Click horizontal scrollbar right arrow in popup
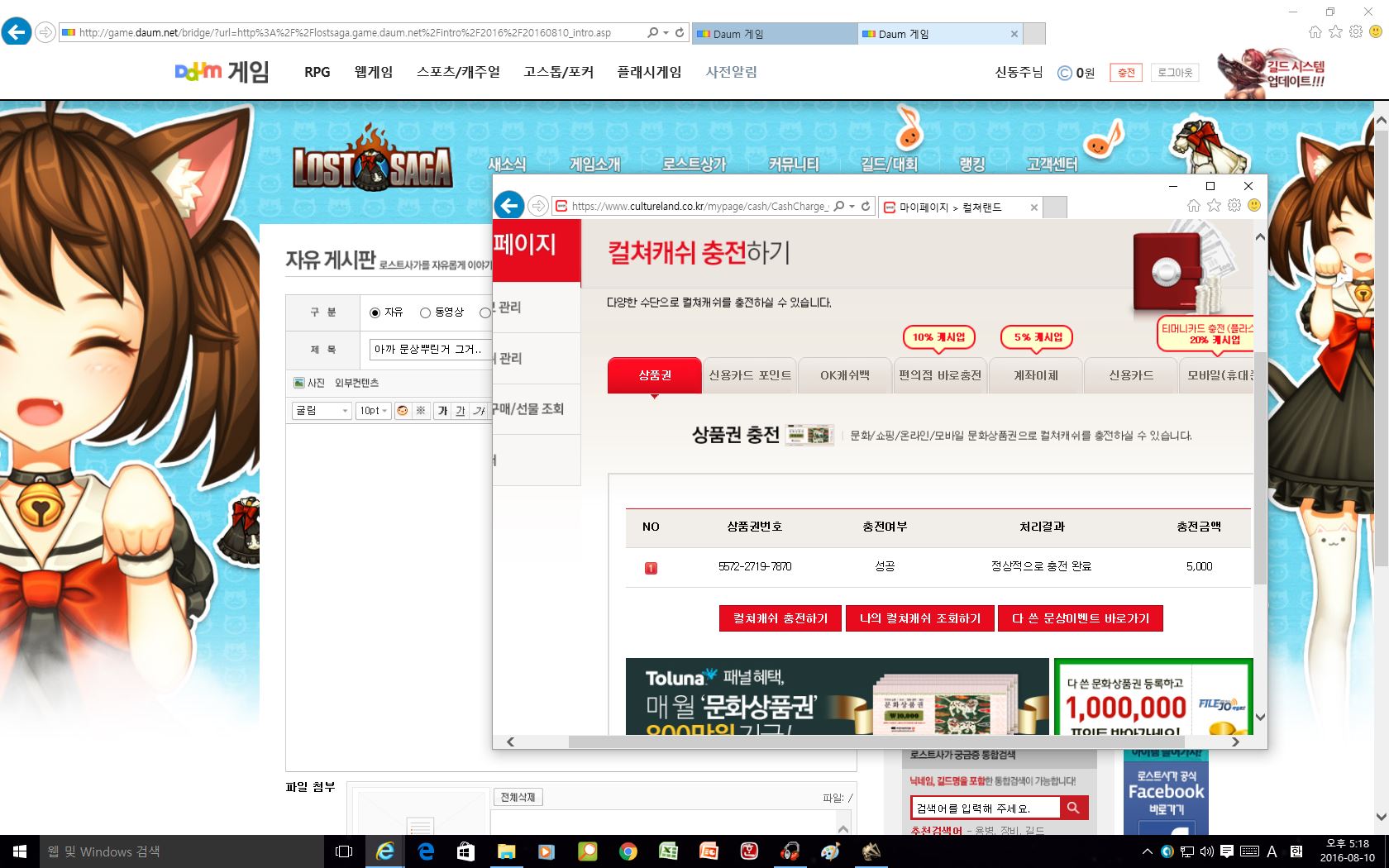 (1235, 742)
